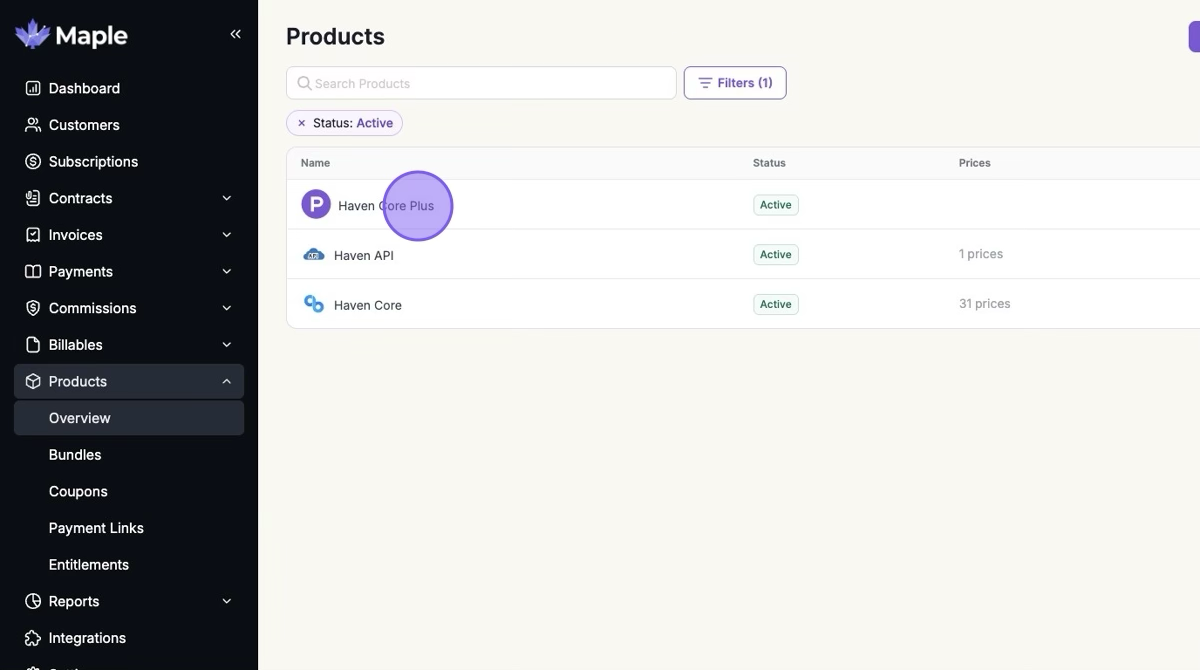Collapse the sidebar with double-chevron icon
Image resolution: width=1200 pixels, height=670 pixels.
click(x=236, y=34)
